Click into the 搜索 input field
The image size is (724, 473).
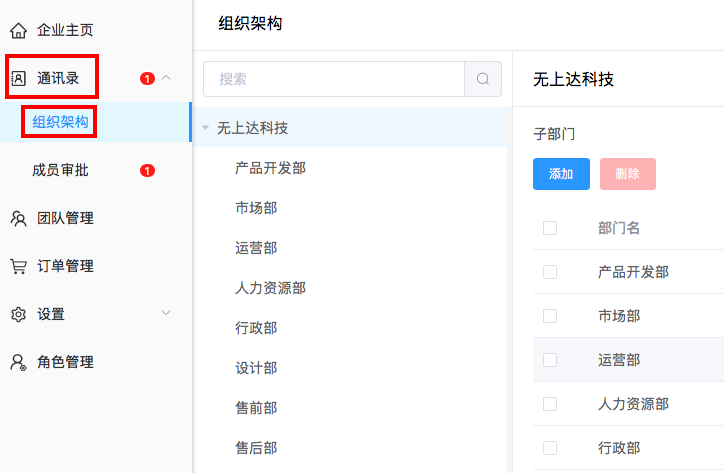tap(333, 79)
